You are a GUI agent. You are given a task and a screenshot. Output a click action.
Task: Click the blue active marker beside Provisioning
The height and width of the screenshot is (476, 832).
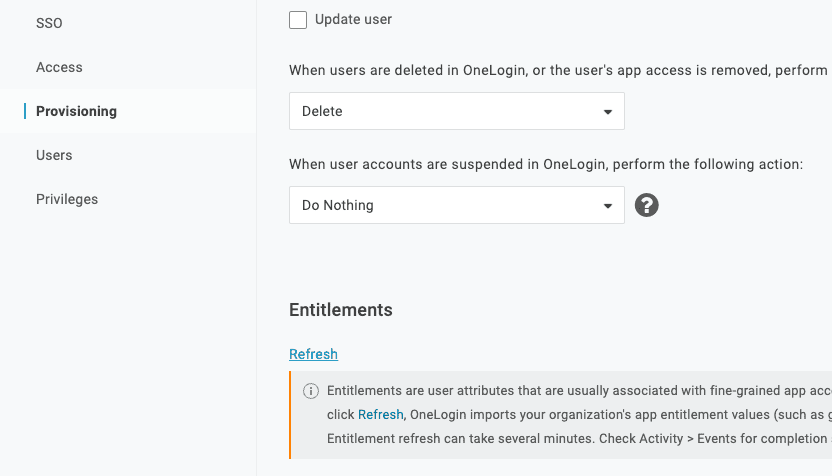click(x=25, y=111)
